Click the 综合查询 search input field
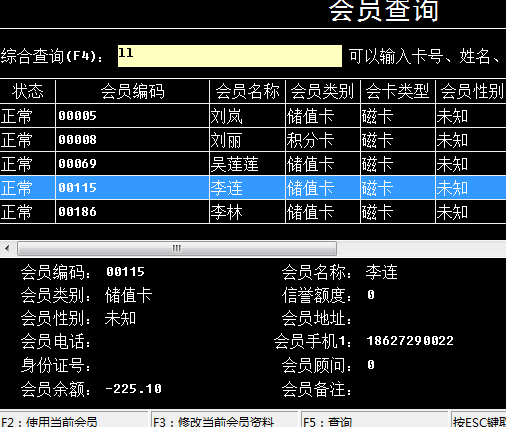 (230, 56)
